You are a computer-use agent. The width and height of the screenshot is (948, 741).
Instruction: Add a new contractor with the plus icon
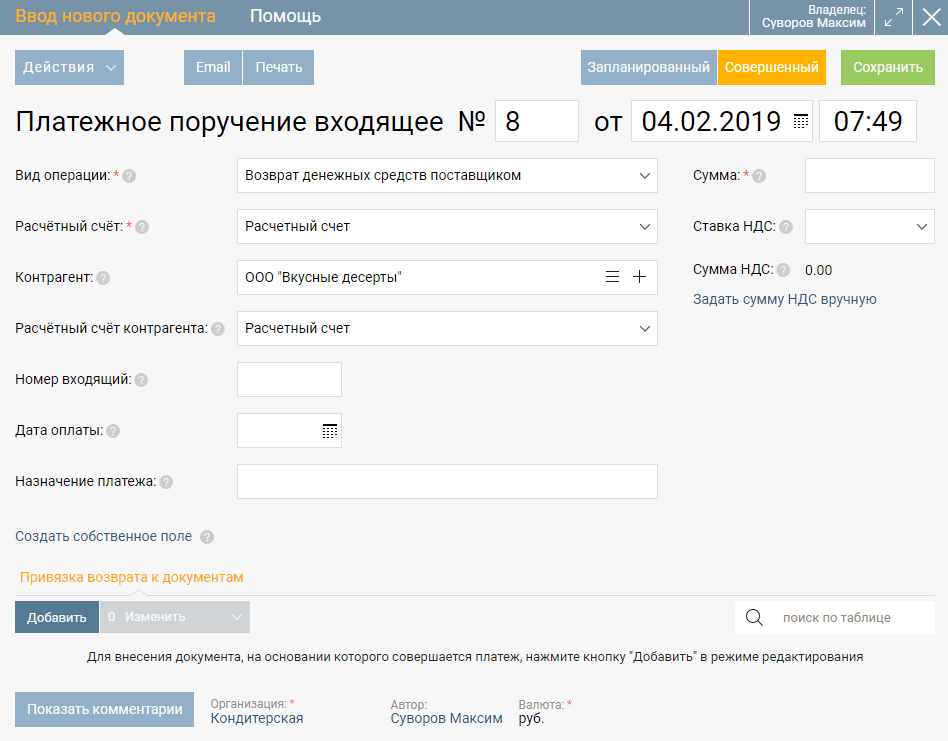click(x=639, y=277)
